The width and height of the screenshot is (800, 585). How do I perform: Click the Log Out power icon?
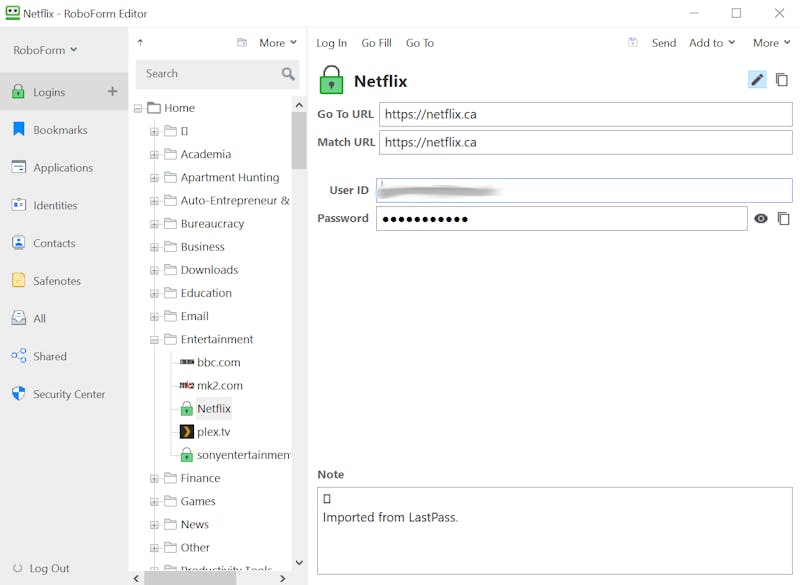pos(17,568)
